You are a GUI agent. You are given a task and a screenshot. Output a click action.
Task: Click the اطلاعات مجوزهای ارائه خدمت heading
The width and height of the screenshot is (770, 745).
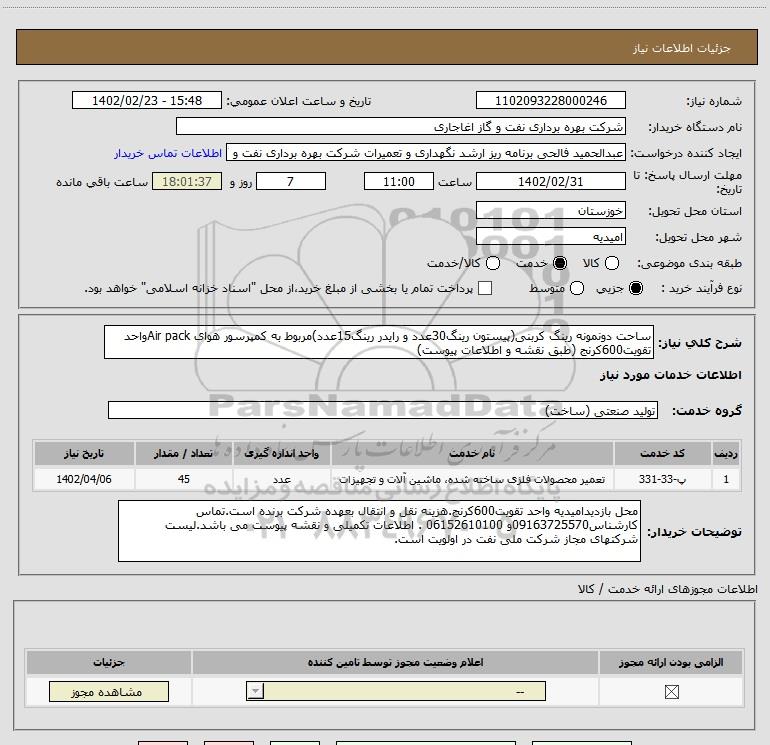(x=668, y=589)
